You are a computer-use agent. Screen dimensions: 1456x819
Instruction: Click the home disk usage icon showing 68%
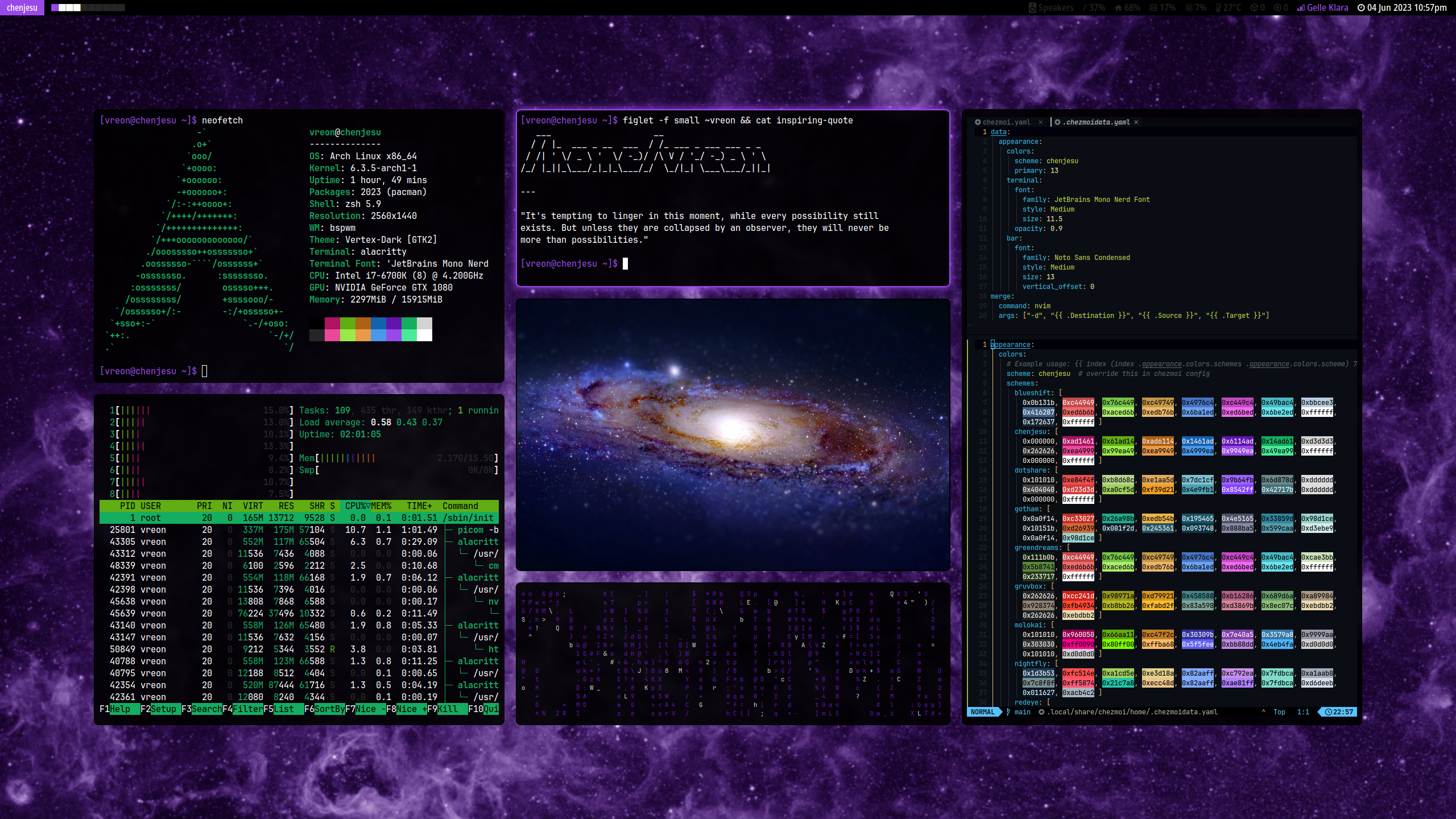tap(1118, 8)
